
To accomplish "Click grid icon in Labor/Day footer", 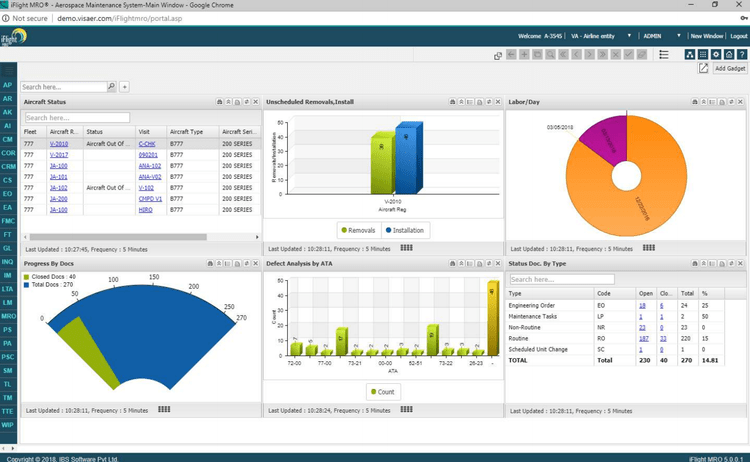I will point(649,248).
